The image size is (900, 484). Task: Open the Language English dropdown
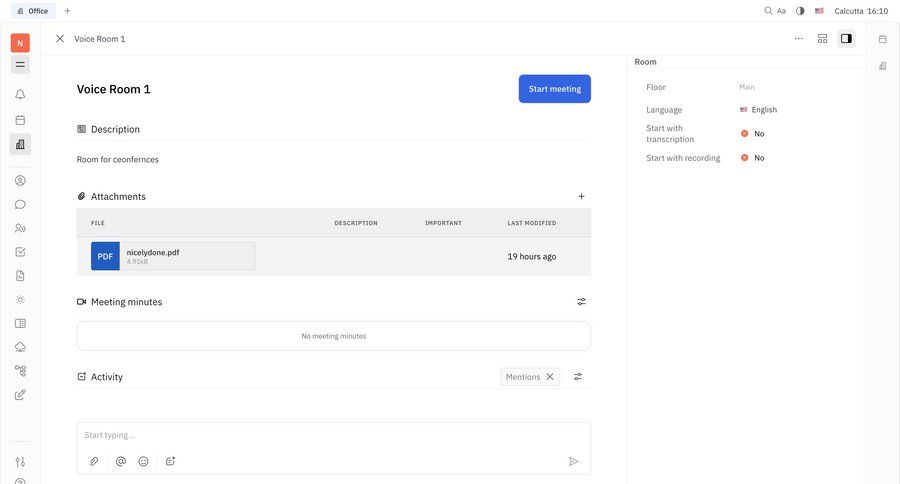click(x=758, y=110)
